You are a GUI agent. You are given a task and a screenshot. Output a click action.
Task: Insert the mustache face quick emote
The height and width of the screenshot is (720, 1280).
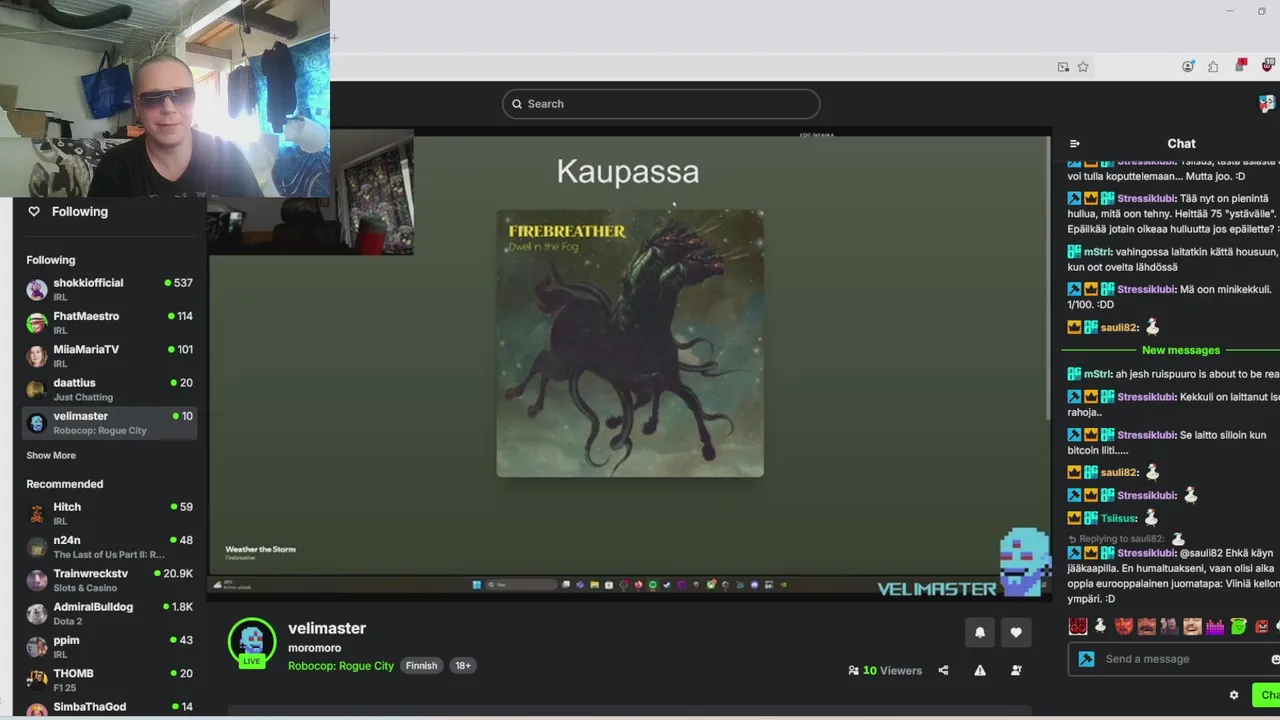1146,627
